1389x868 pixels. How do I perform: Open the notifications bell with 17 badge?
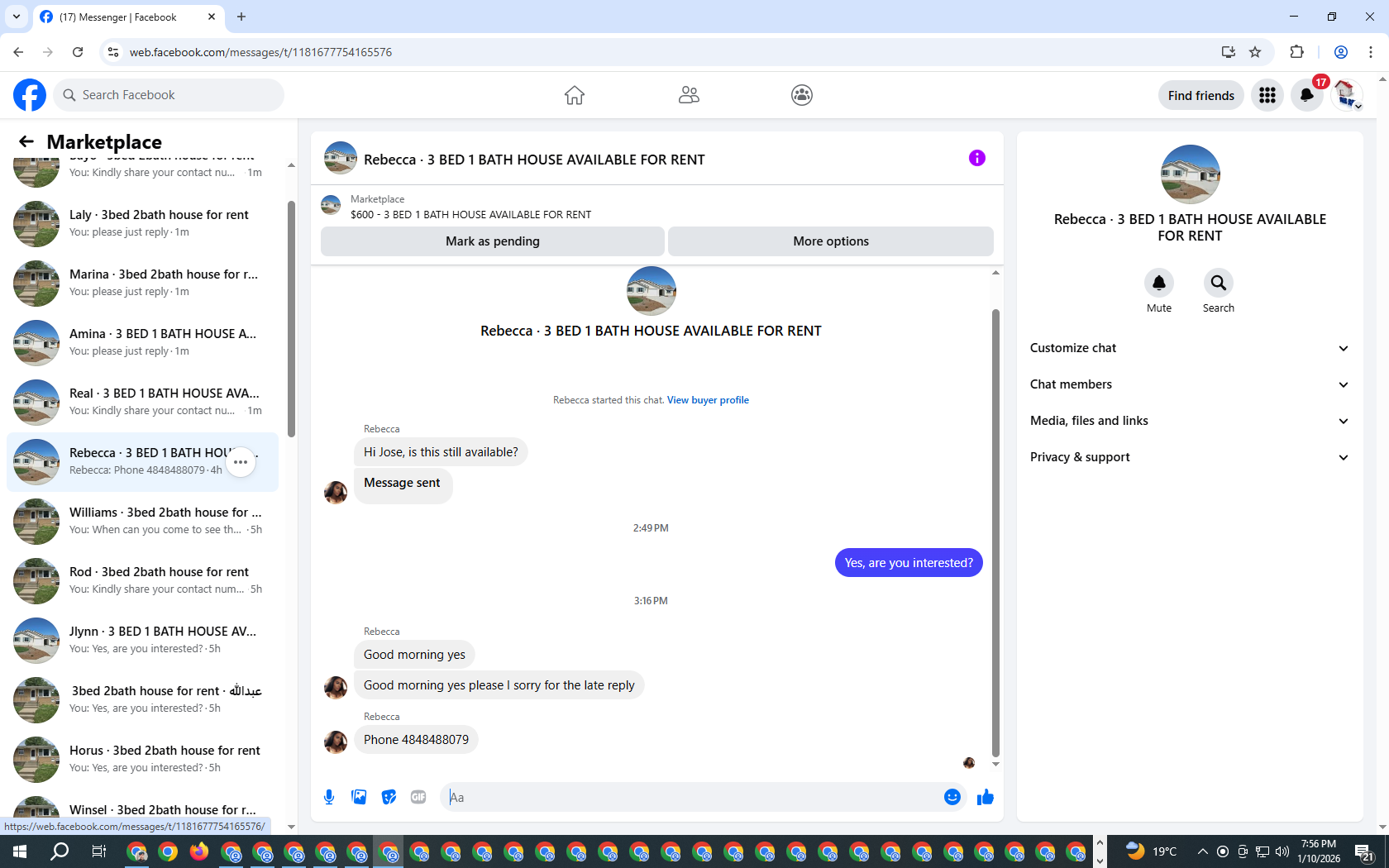pyautogui.click(x=1307, y=95)
